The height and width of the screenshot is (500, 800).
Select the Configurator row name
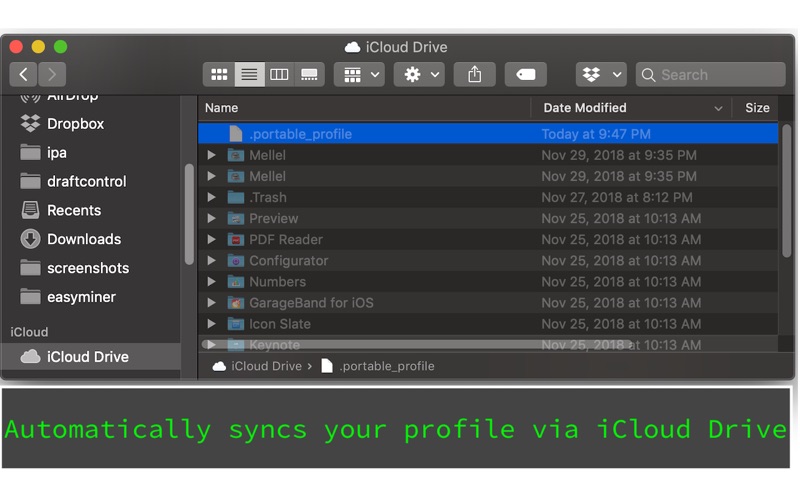point(288,260)
